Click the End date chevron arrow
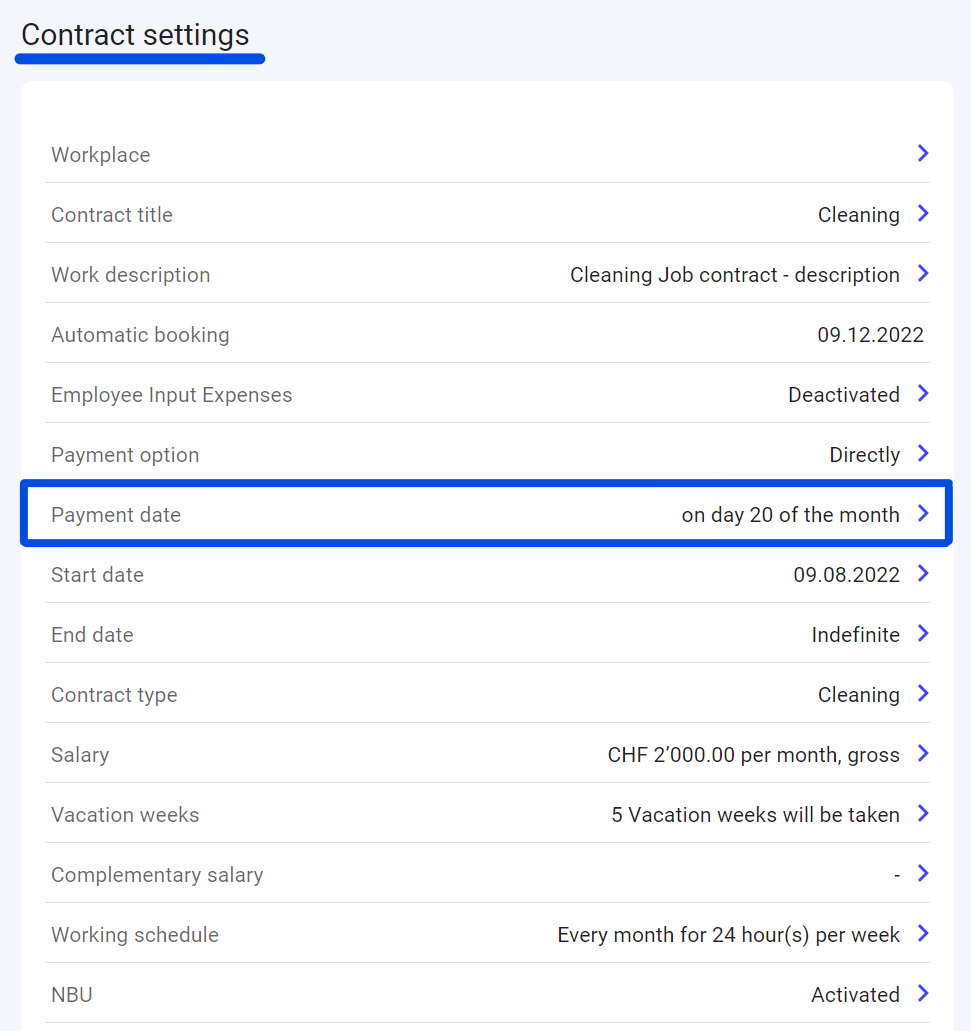 pyautogui.click(x=923, y=633)
